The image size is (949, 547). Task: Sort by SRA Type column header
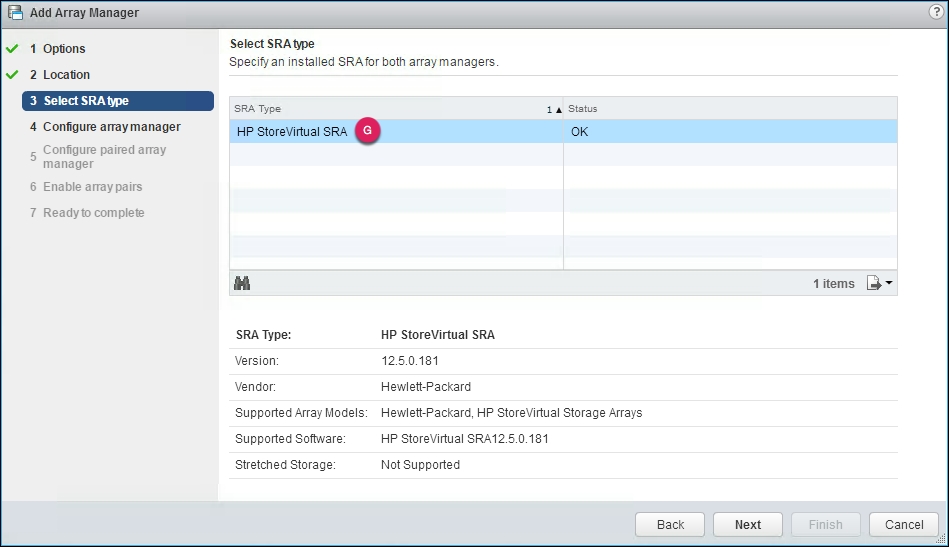[x=396, y=108]
